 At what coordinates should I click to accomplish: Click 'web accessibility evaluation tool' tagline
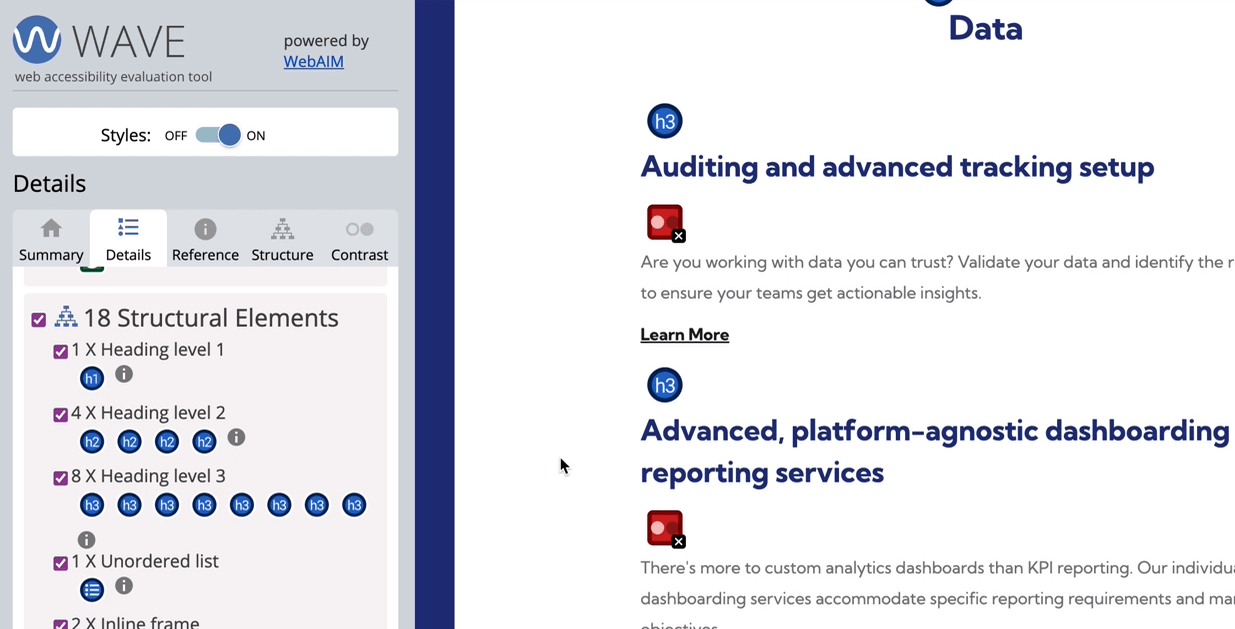click(x=113, y=76)
